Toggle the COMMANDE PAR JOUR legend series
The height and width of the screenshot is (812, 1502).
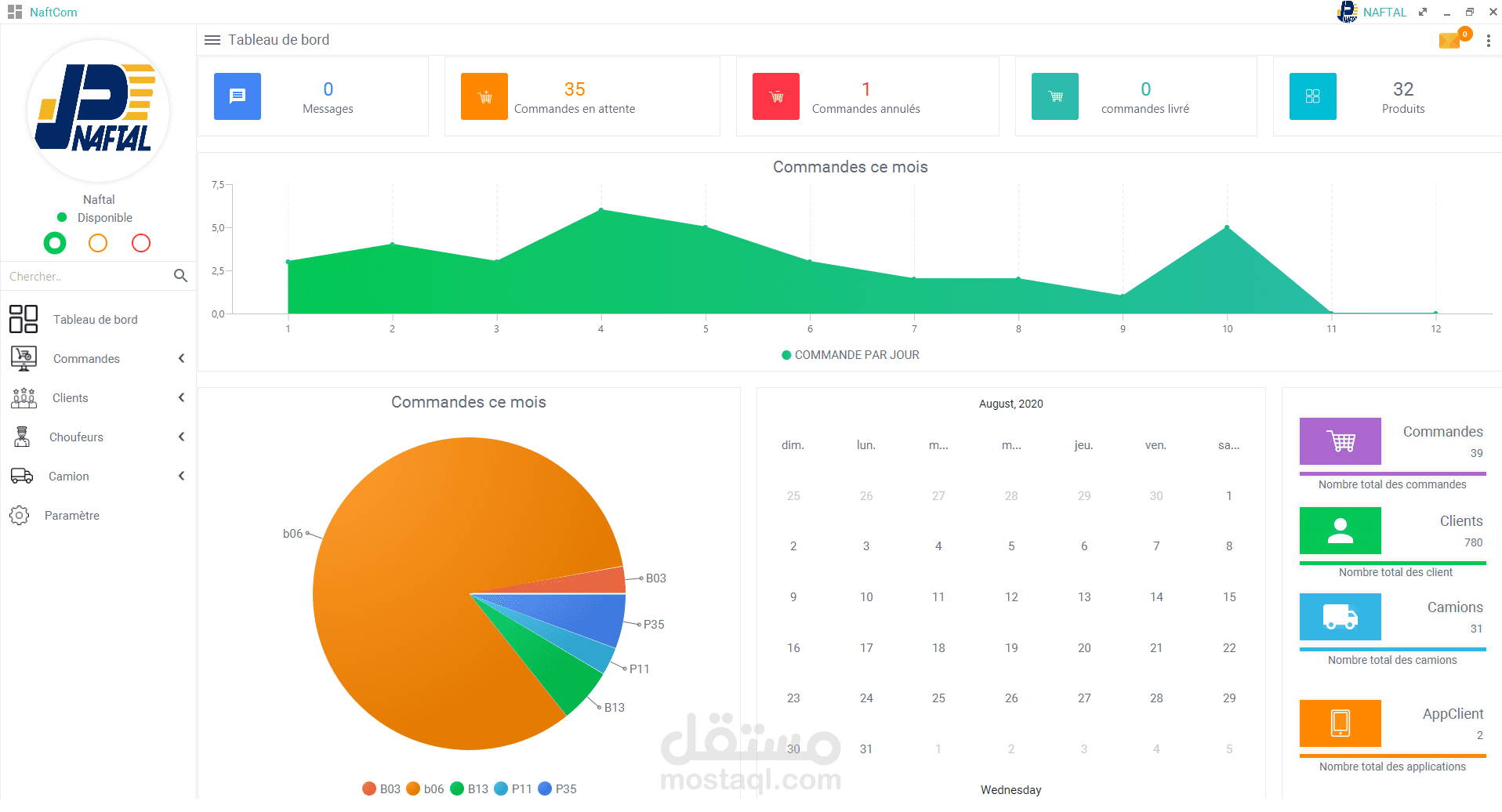click(x=851, y=355)
